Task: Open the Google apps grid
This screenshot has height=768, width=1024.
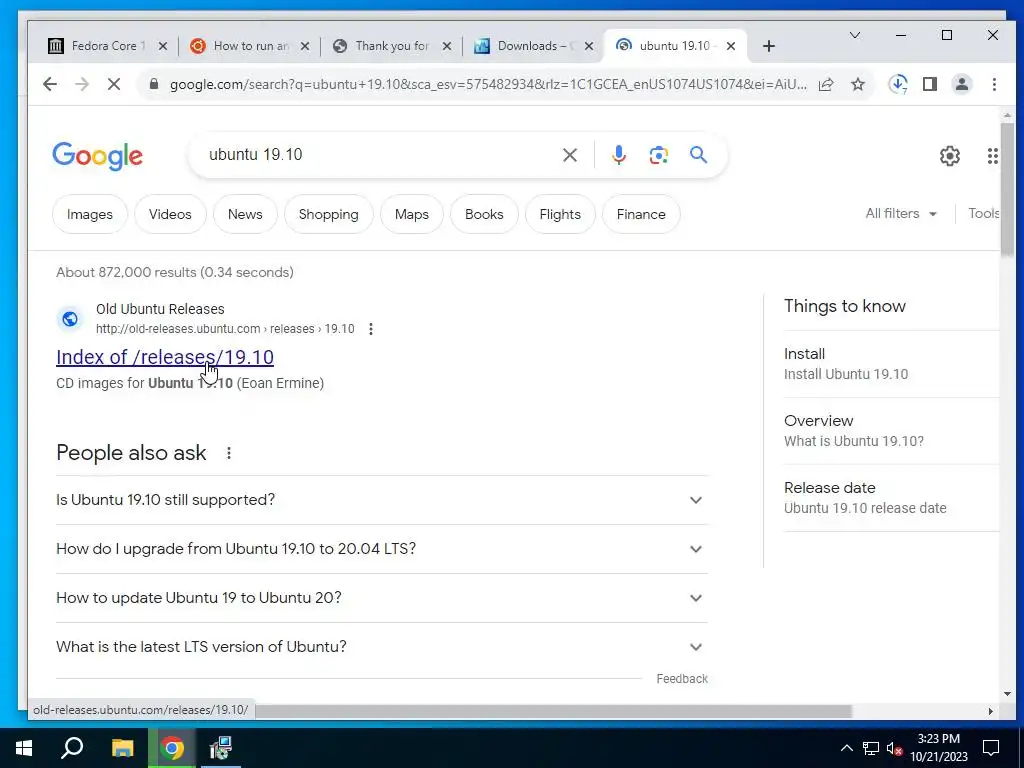Action: tap(993, 156)
